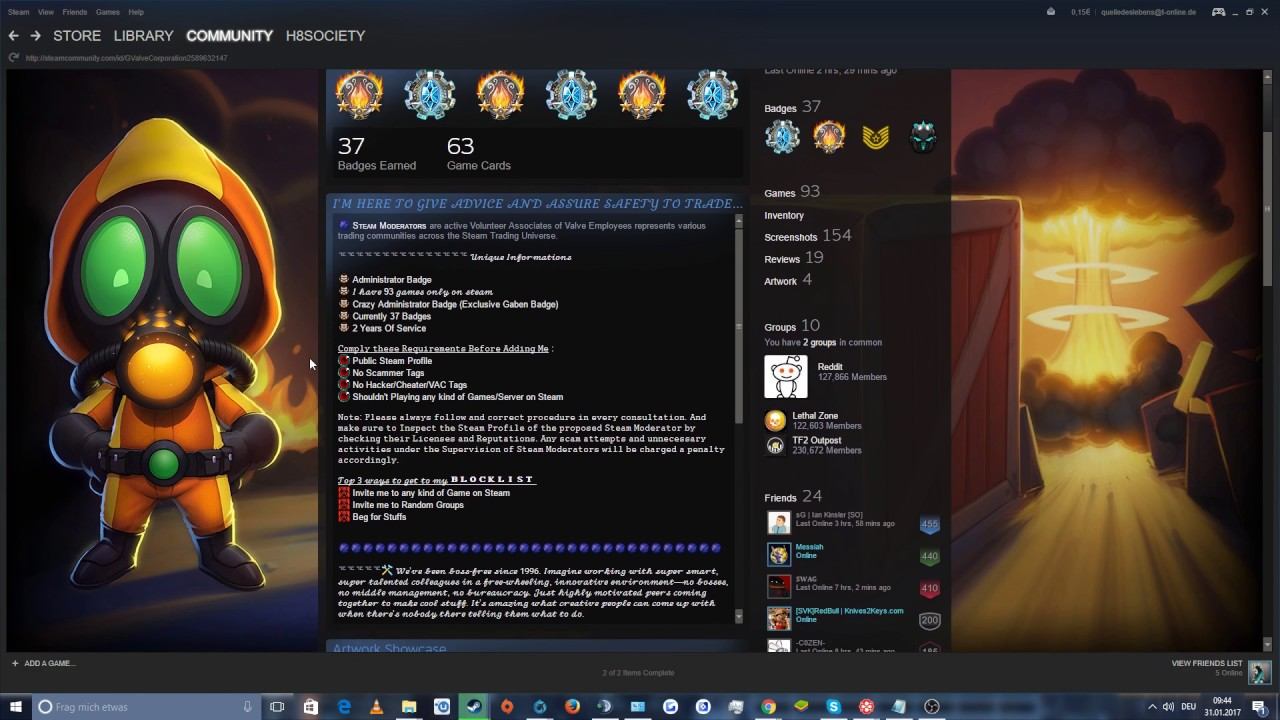
Task: Open the 37 Badges Earned link
Action: [x=377, y=154]
